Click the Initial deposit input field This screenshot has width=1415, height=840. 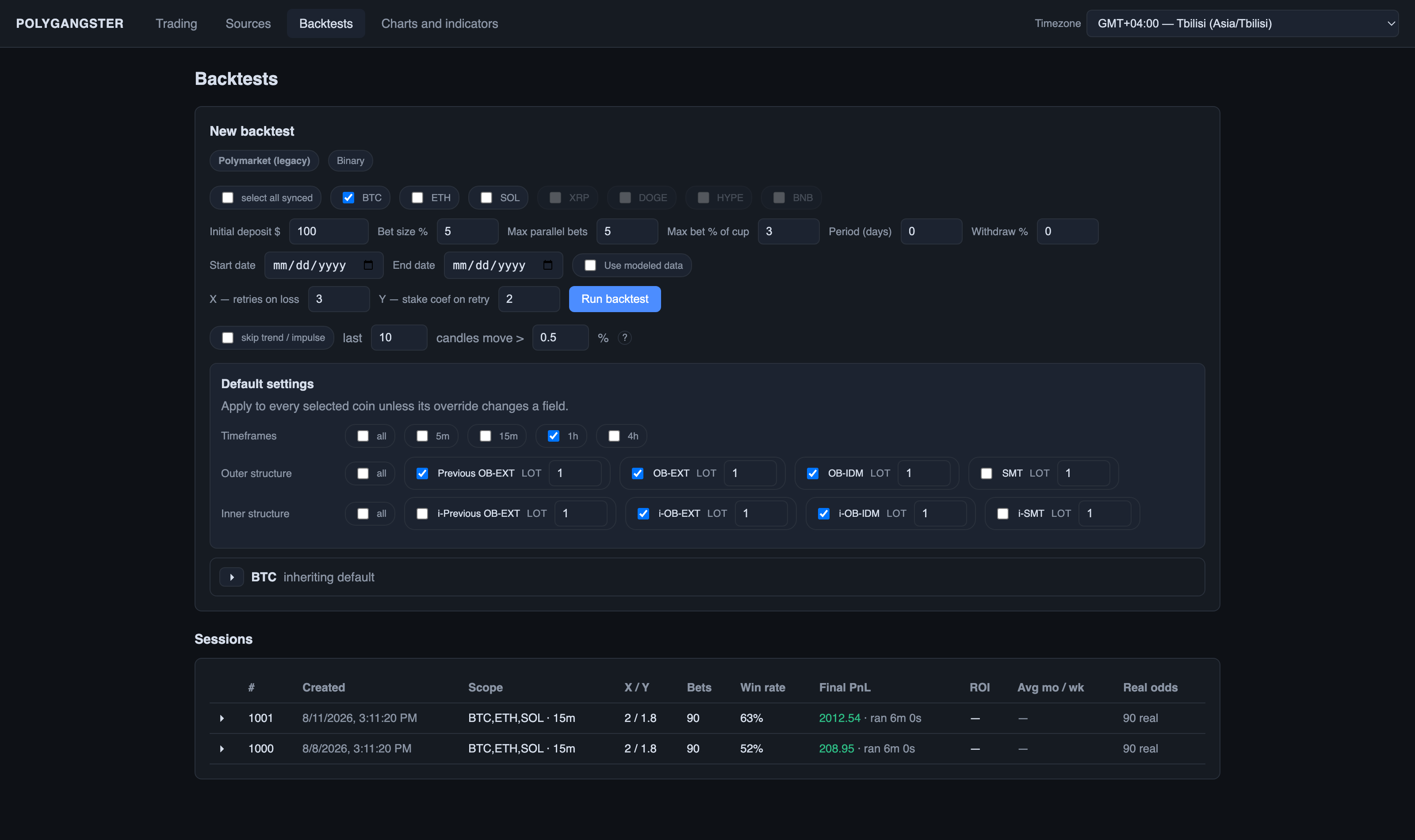pos(328,232)
